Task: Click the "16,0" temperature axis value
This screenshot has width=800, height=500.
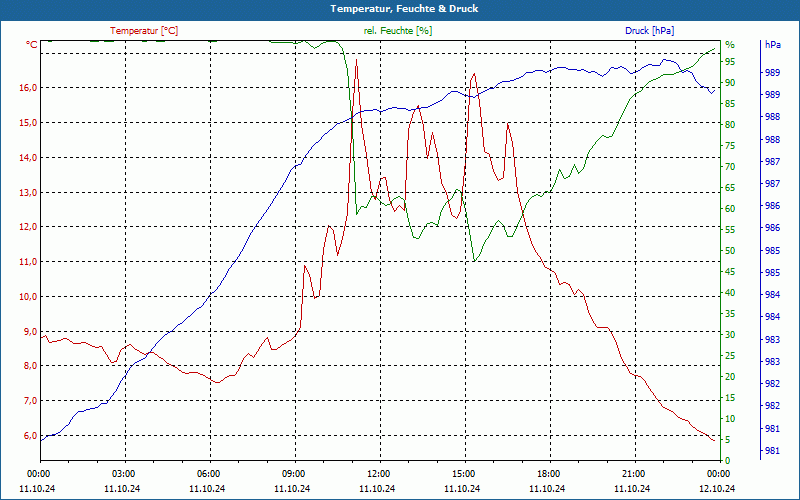Action: pyautogui.click(x=29, y=88)
